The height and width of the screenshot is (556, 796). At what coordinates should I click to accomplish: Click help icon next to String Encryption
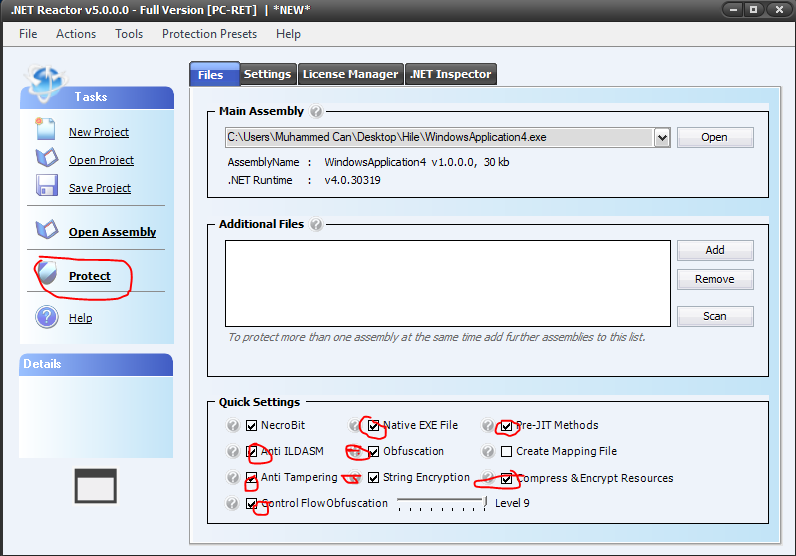[354, 477]
